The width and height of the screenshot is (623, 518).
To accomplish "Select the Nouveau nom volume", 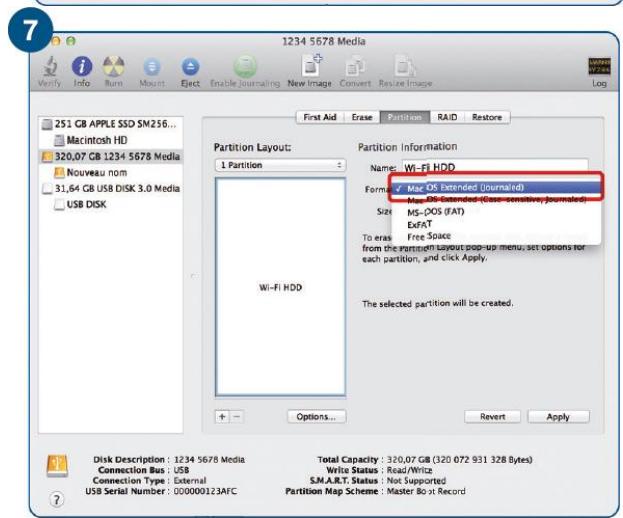I will (110, 172).
